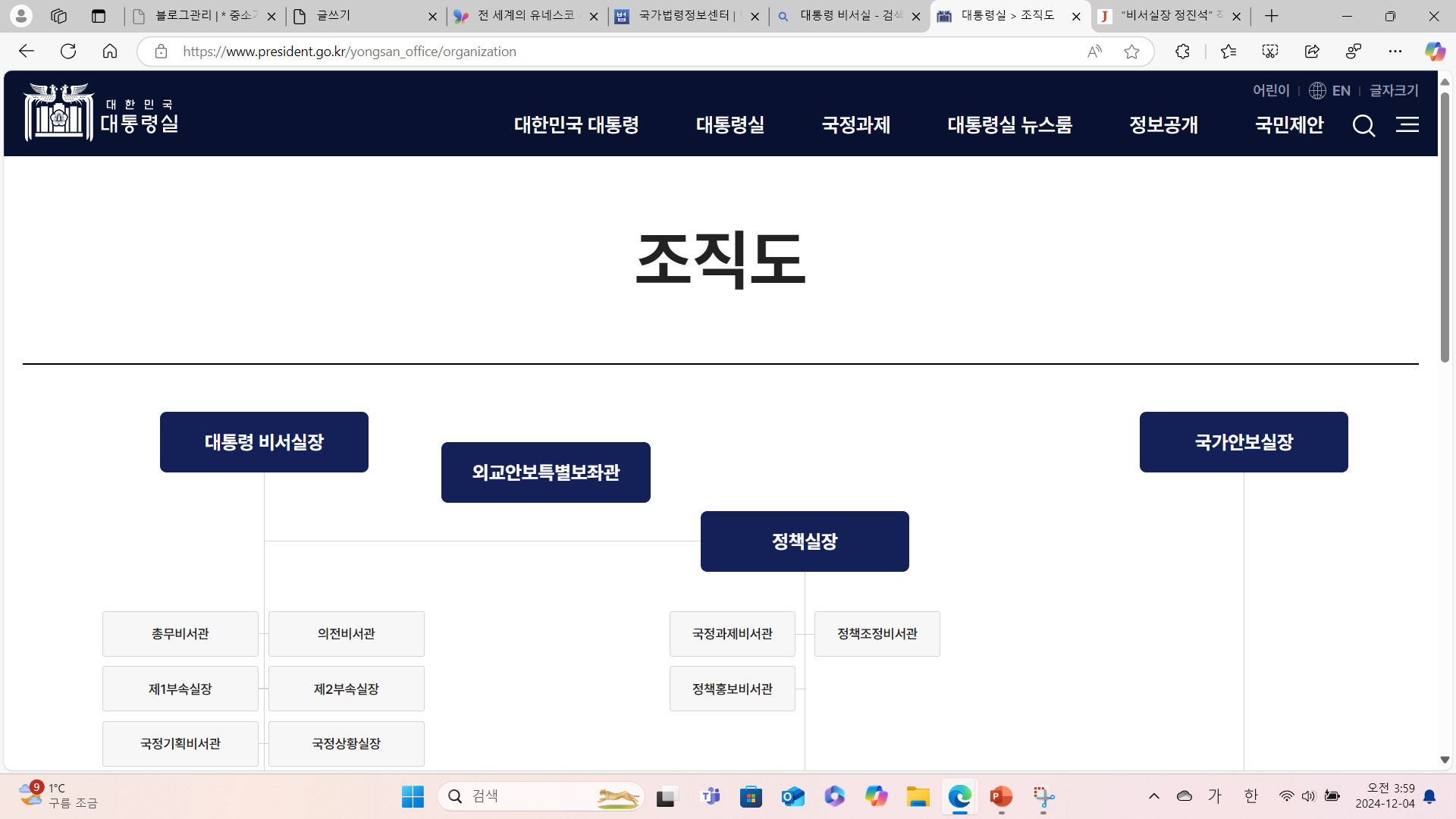Open 글자크기 font size option
The image size is (1456, 819).
point(1394,91)
